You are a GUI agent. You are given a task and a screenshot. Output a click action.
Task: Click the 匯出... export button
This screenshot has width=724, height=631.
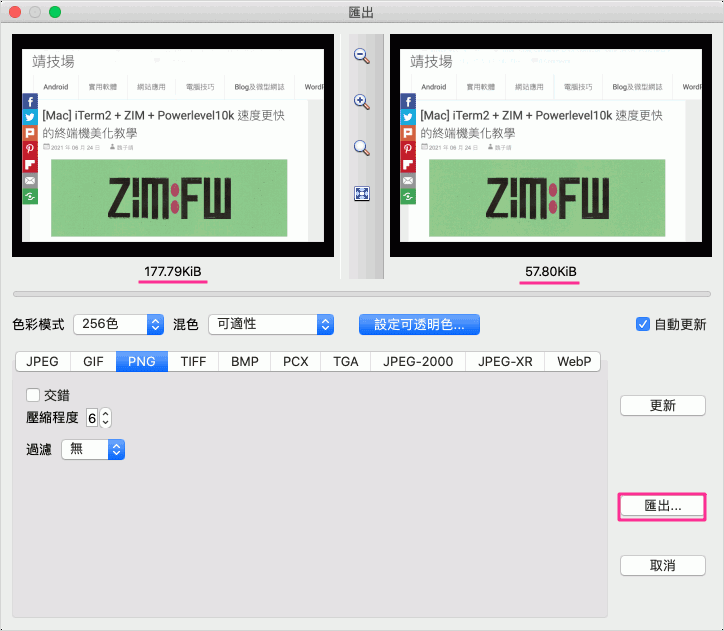tap(663, 505)
